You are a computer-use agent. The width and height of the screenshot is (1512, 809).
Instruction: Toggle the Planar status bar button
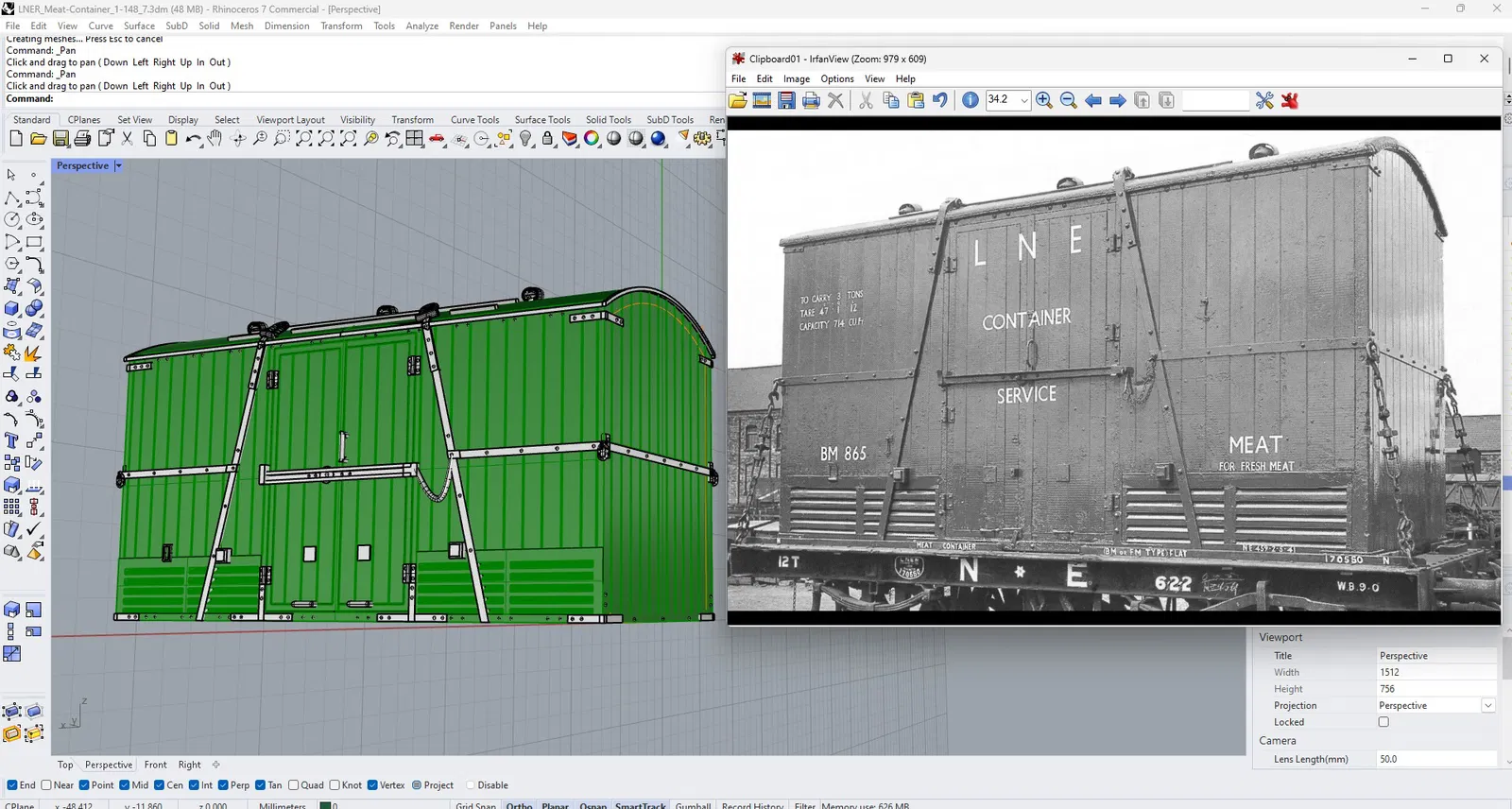pyautogui.click(x=556, y=805)
